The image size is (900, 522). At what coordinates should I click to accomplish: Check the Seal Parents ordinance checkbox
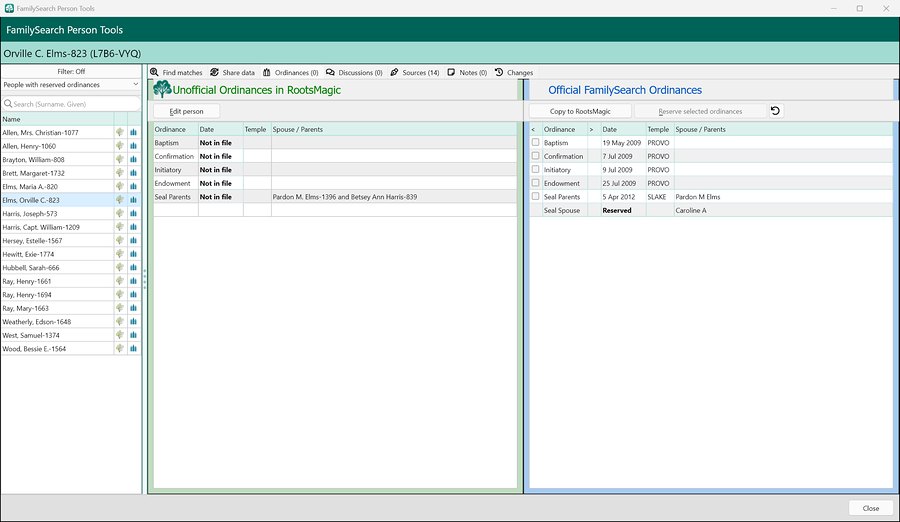coord(536,196)
